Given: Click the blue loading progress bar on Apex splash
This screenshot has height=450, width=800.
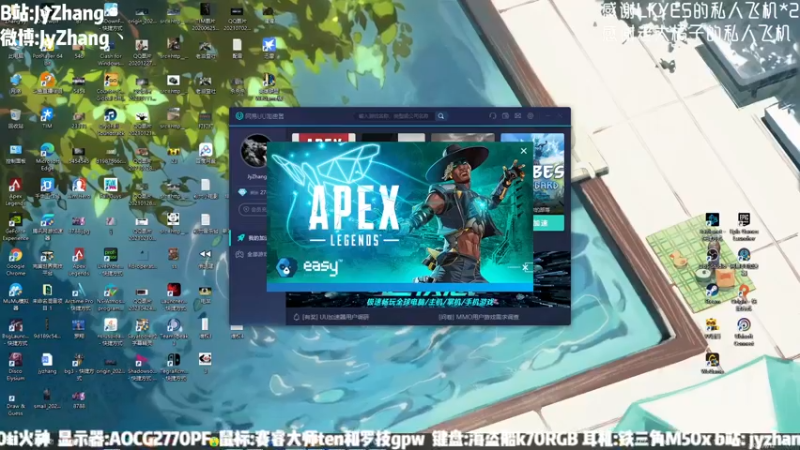Looking at the screenshot, I should (399, 287).
